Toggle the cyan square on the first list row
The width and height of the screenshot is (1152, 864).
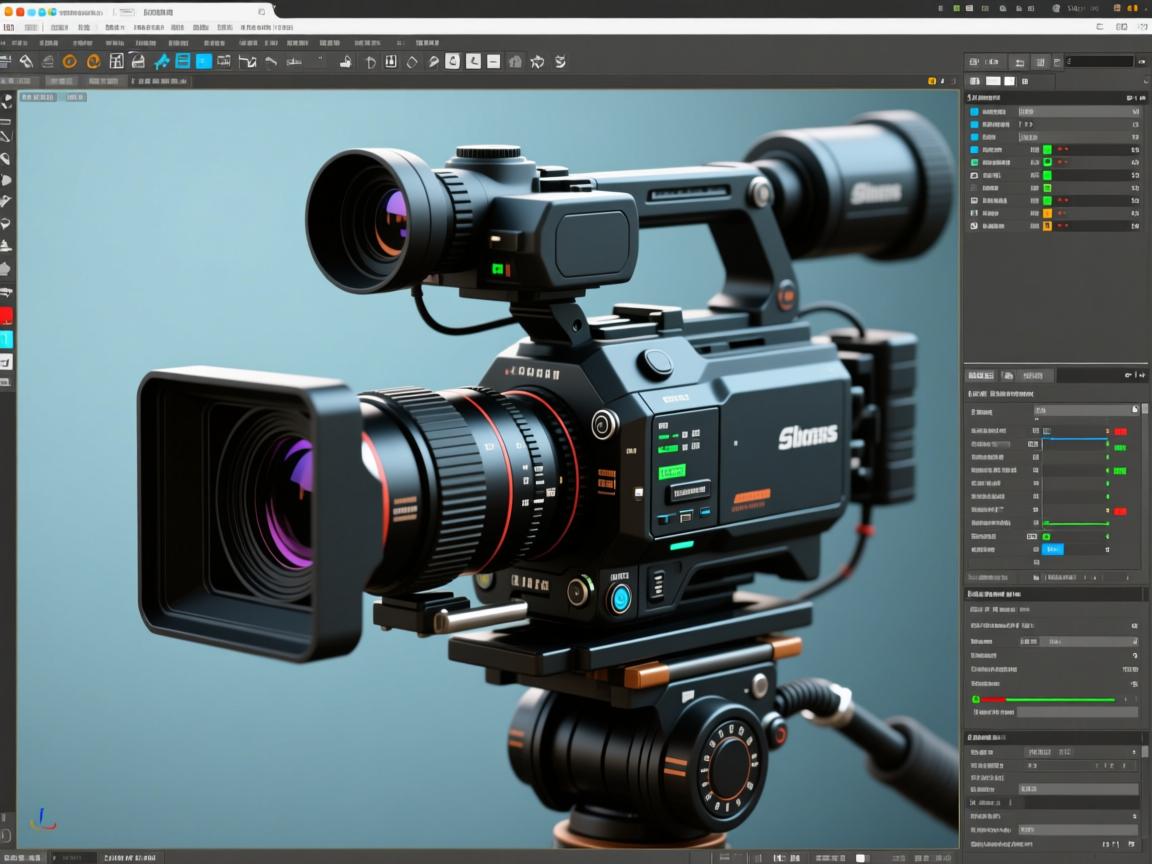point(975,112)
